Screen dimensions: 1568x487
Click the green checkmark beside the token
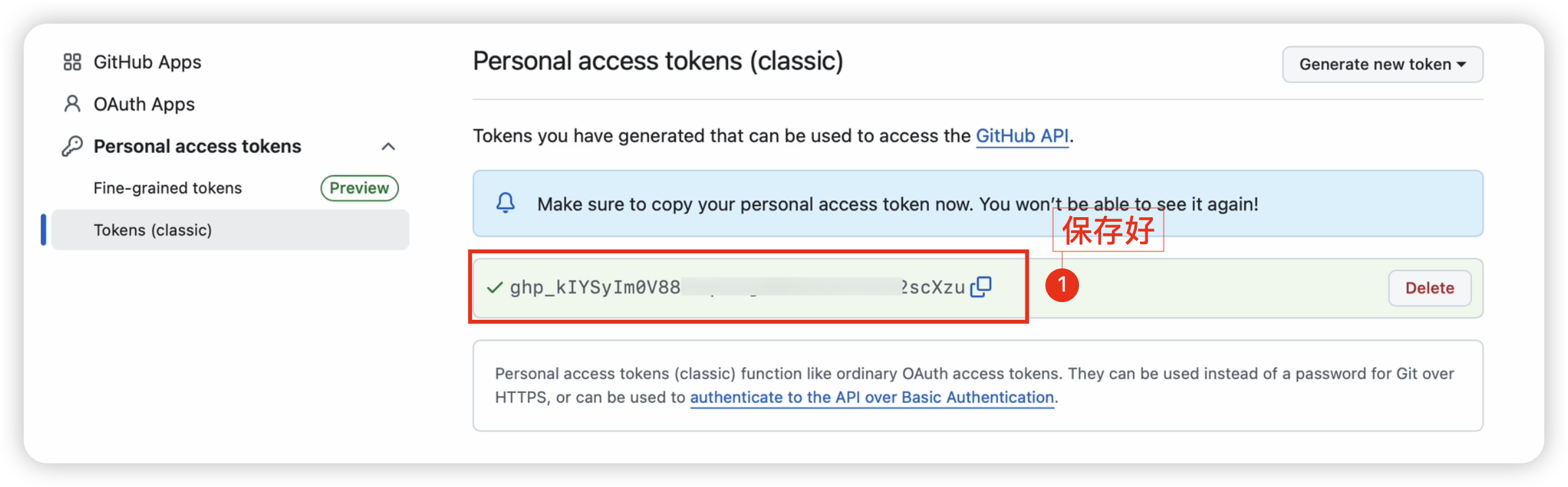494,288
